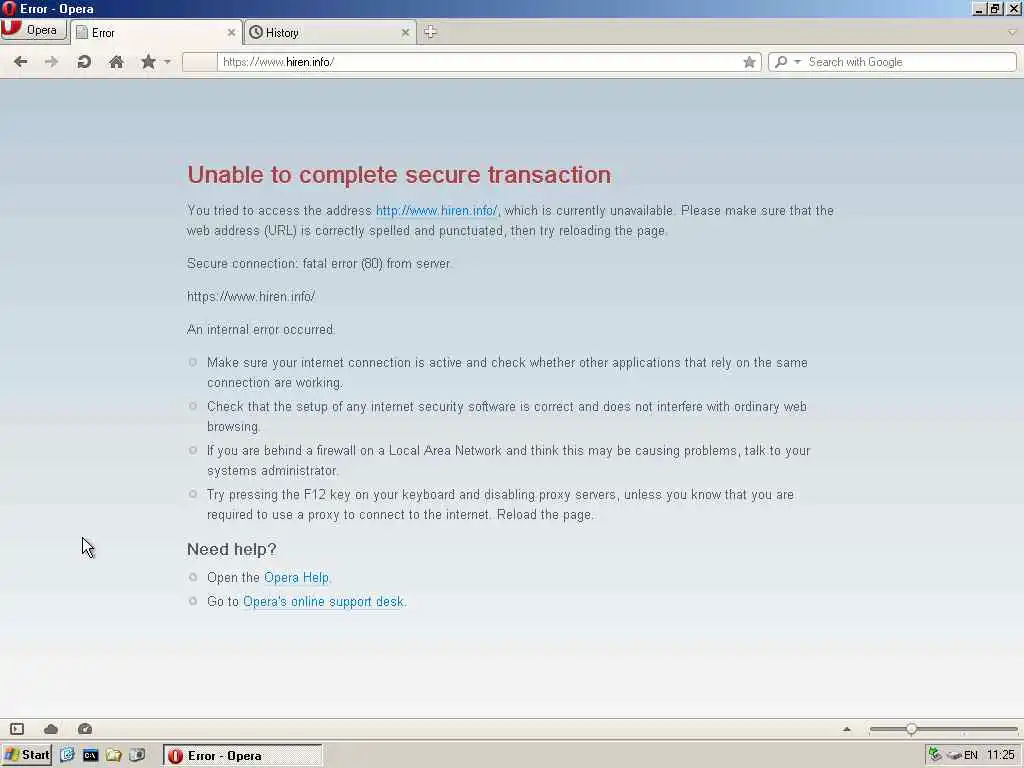The width and height of the screenshot is (1024, 768).
Task: Click the clock showing 11:25
Action: click(x=1000, y=756)
